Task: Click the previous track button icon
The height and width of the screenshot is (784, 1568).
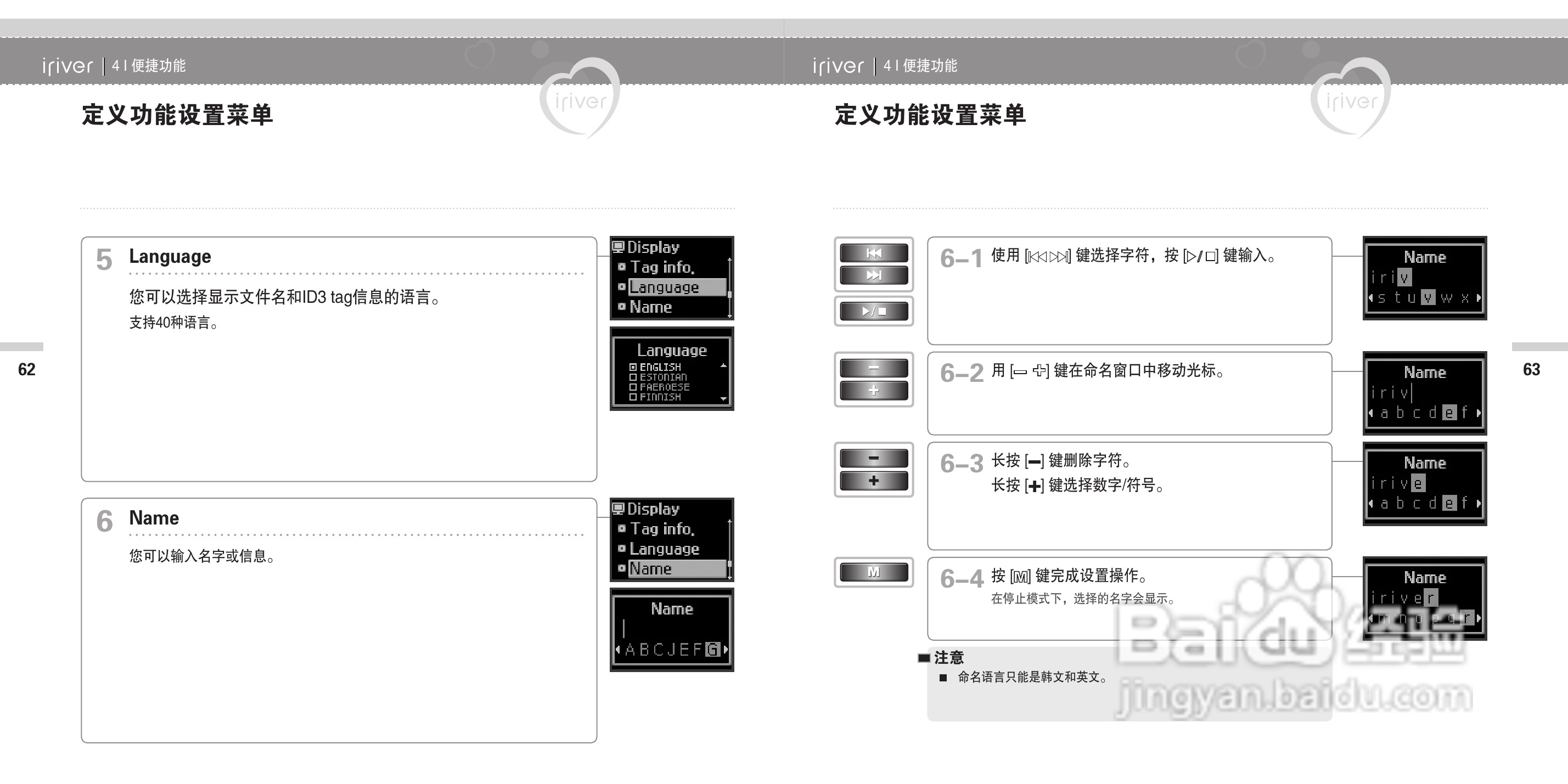Action: tap(874, 253)
